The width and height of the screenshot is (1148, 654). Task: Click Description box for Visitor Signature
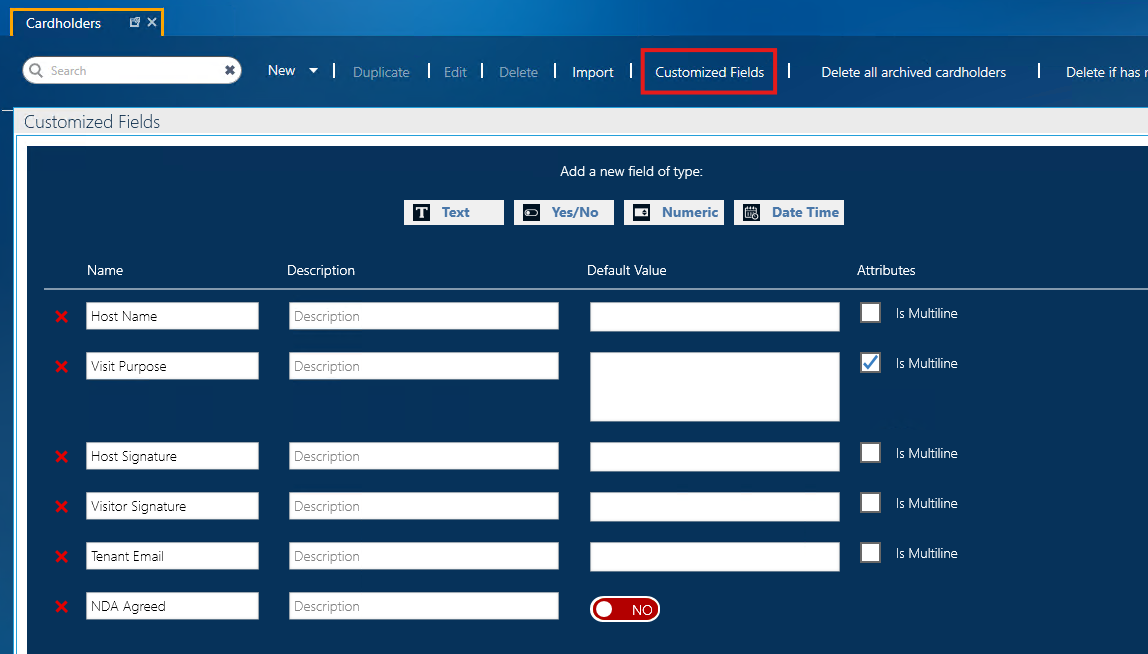coord(424,506)
